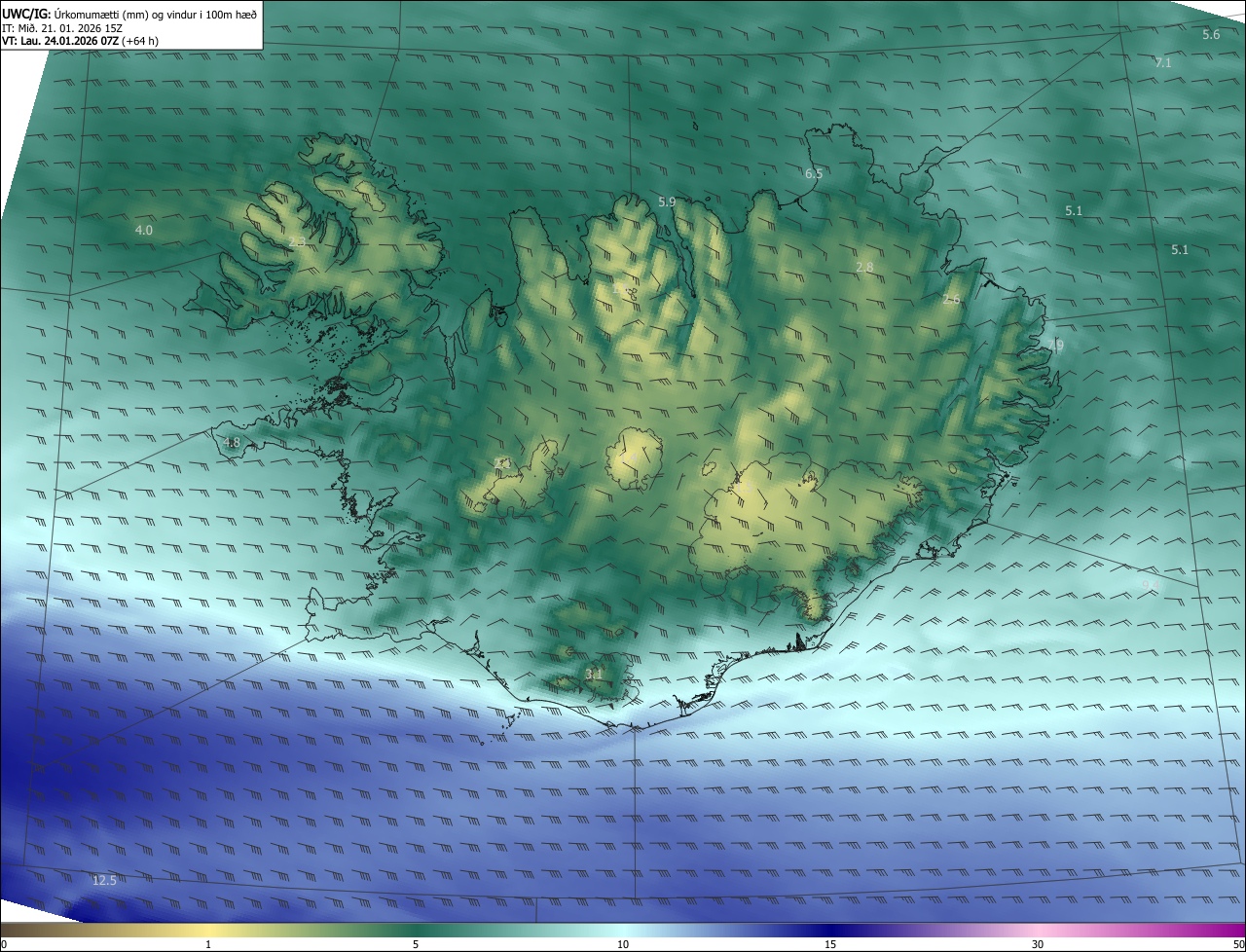Click the title text 'UWC/IG: Úrkomumætti (mm)'
The height and width of the screenshot is (952, 1246).
(x=76, y=14)
